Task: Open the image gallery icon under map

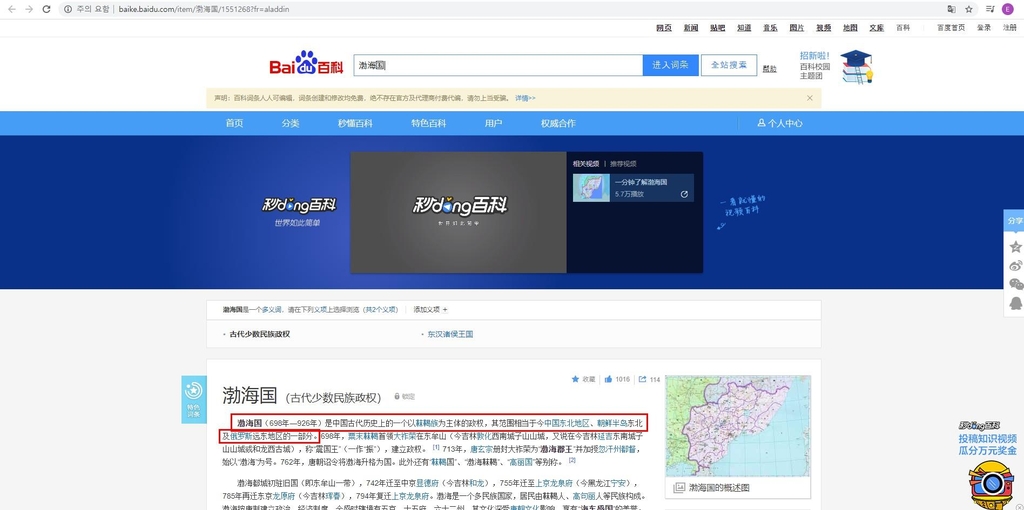Action: [679, 488]
